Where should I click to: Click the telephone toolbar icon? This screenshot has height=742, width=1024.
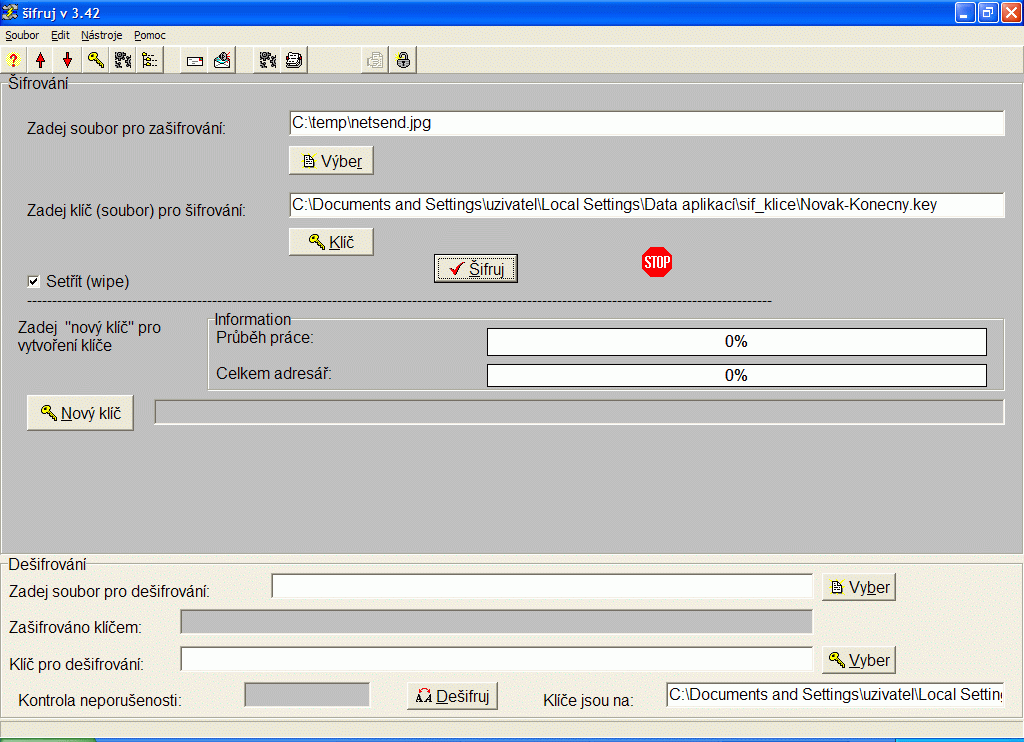coord(294,61)
